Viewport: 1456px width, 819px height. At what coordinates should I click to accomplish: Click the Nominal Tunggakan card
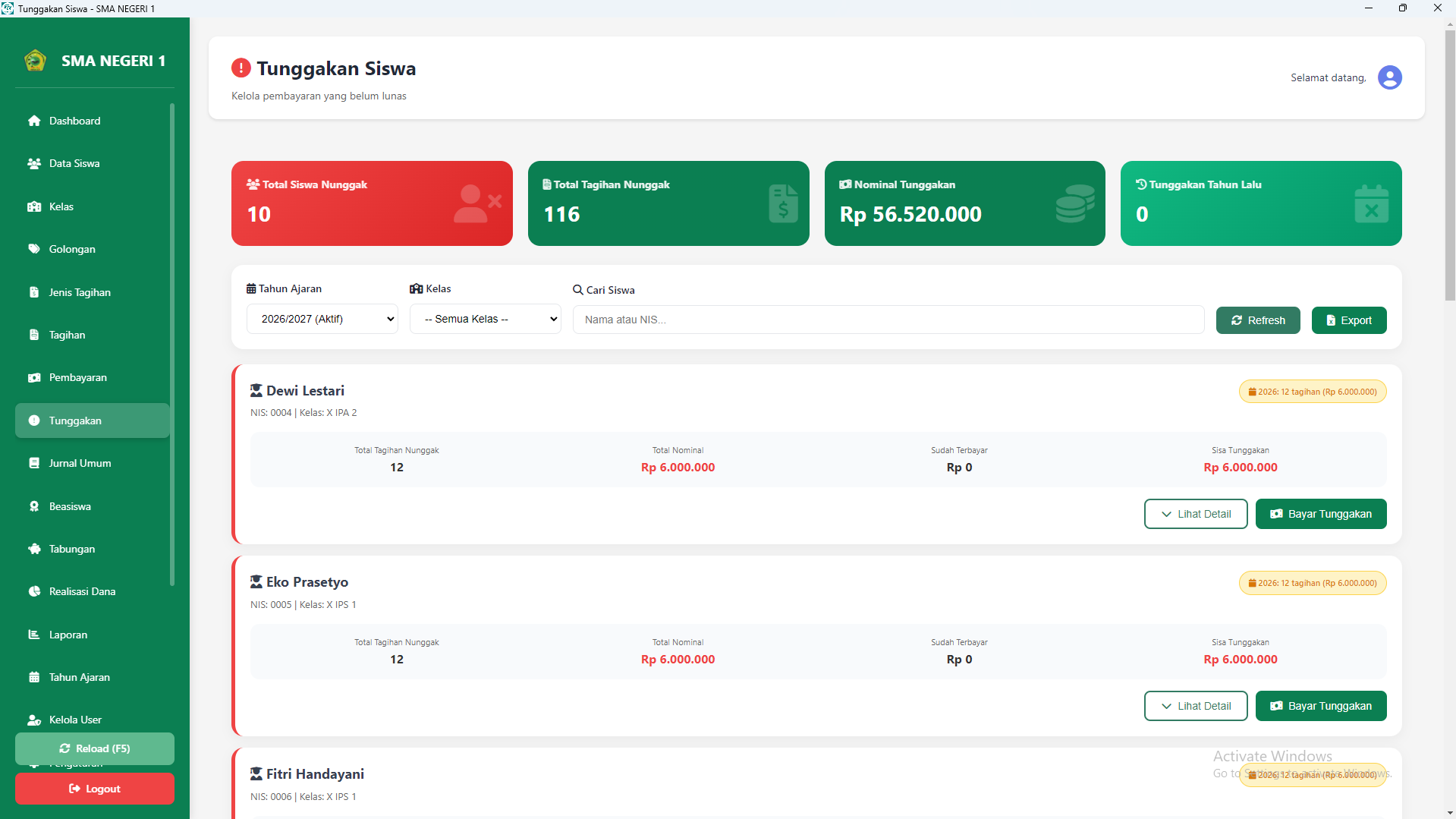point(965,203)
